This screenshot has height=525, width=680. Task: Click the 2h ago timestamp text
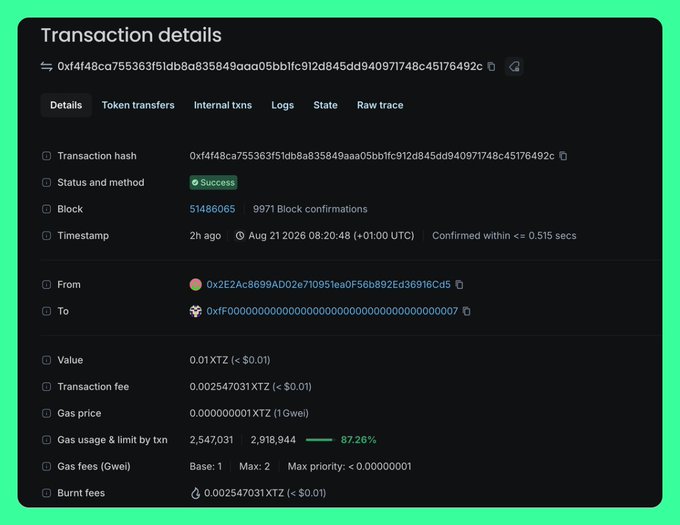pos(205,235)
